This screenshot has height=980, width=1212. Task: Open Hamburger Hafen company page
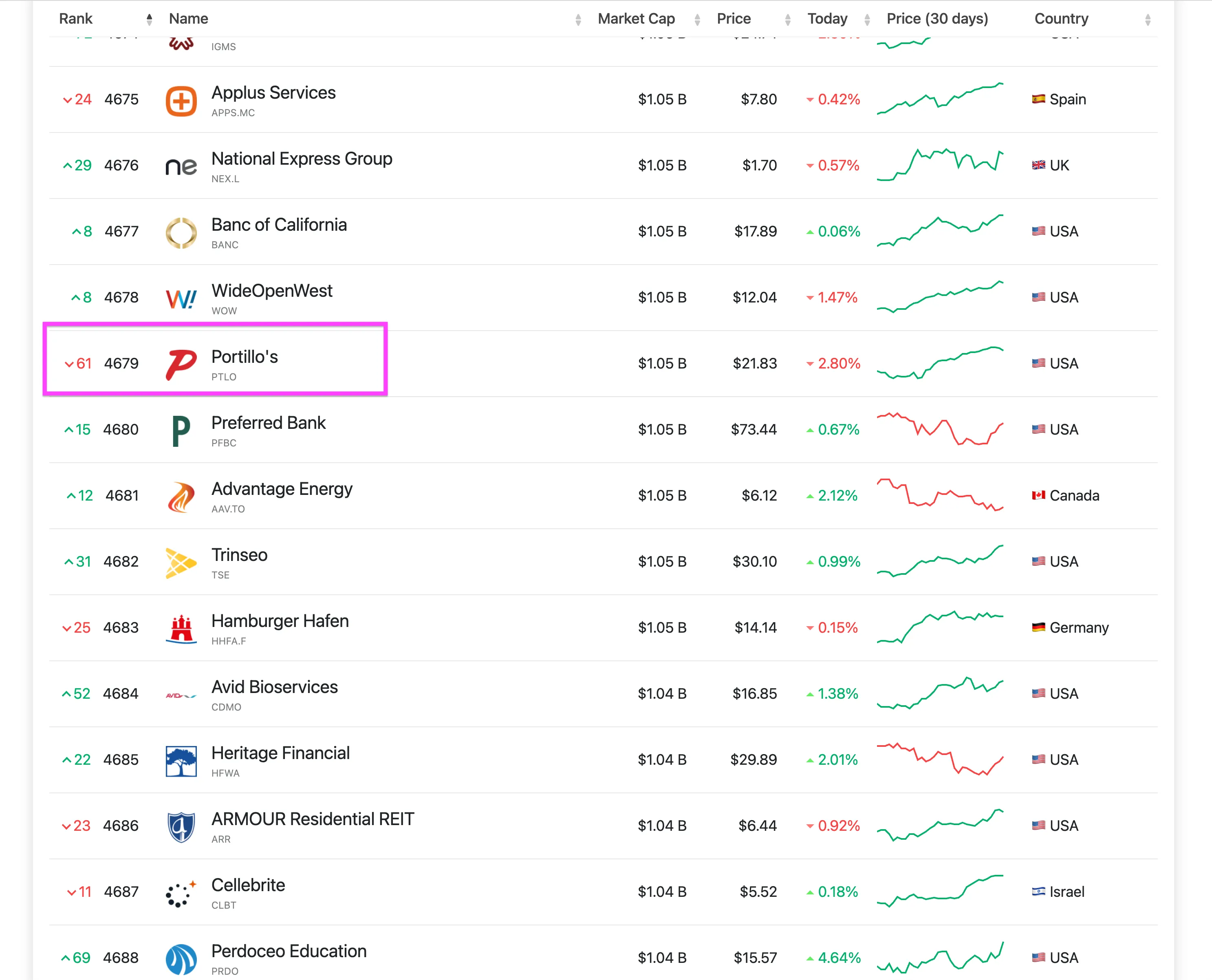280,621
